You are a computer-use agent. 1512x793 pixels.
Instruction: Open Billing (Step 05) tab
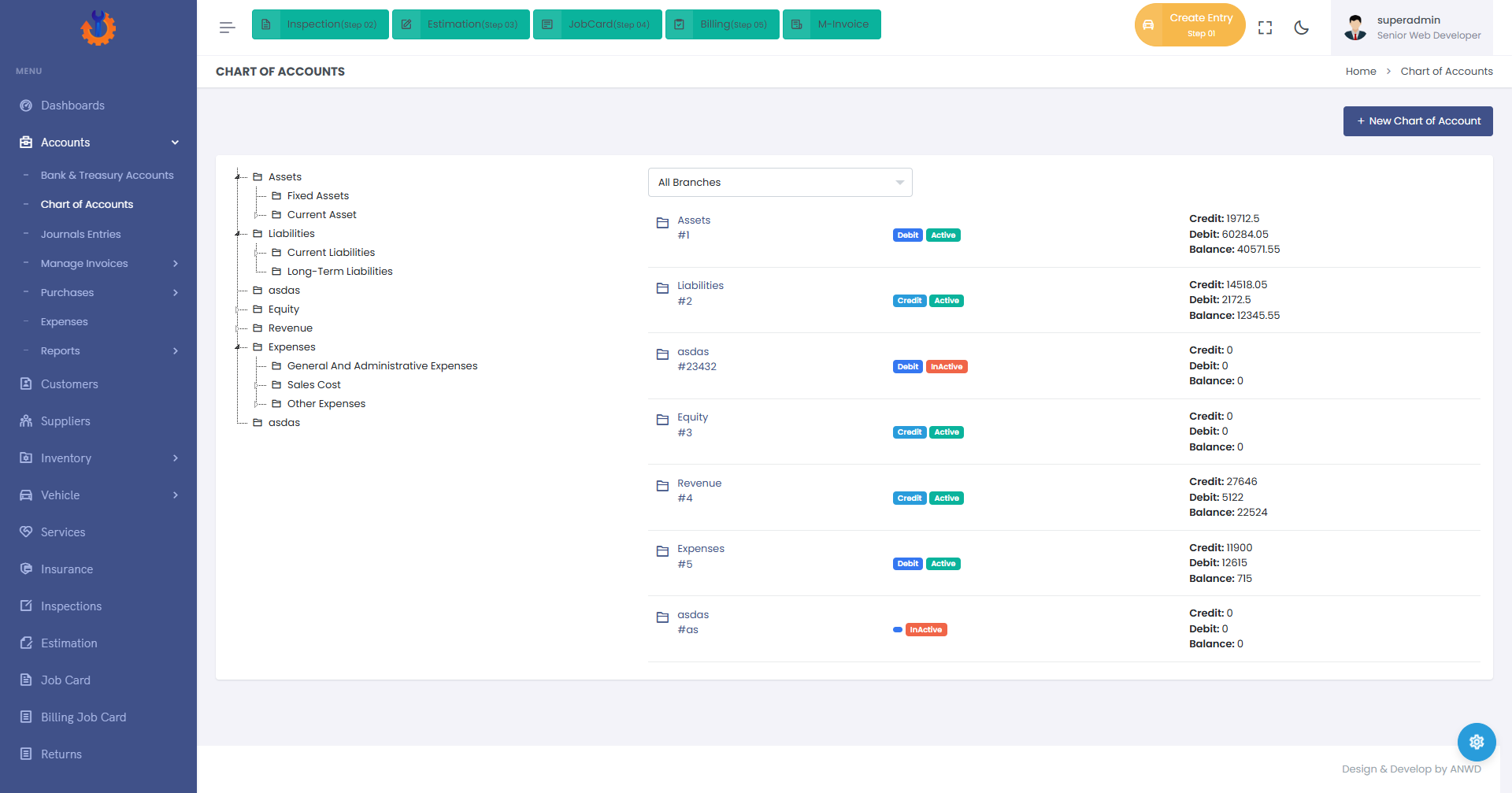722,24
